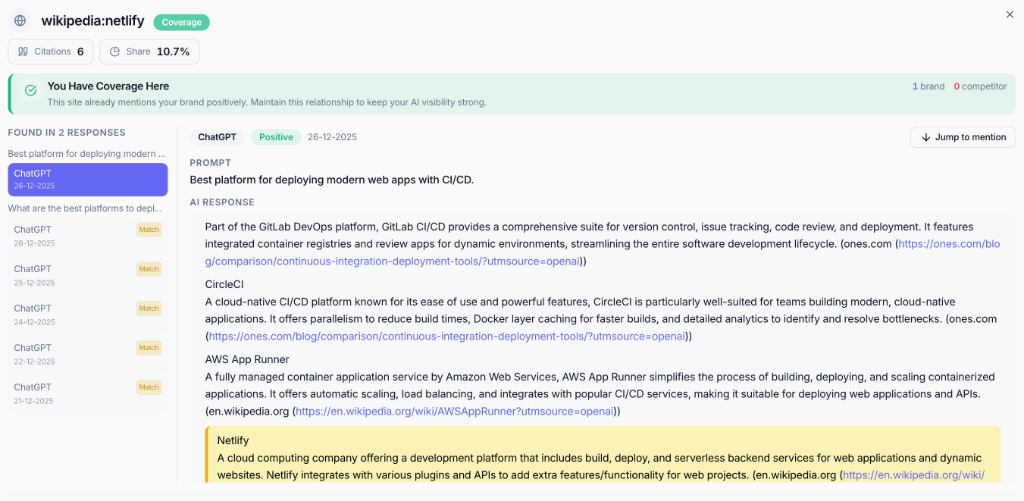Click the CircleCI heading in response
The width and height of the screenshot is (1024, 501).
(225, 284)
